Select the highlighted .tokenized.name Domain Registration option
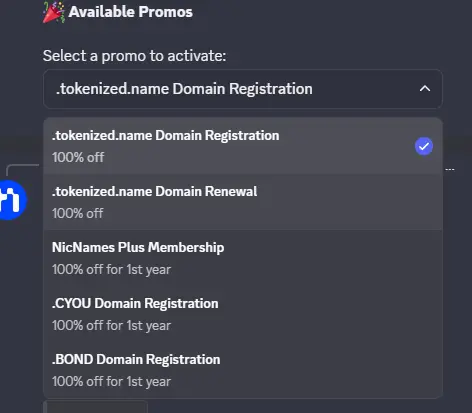 click(243, 146)
